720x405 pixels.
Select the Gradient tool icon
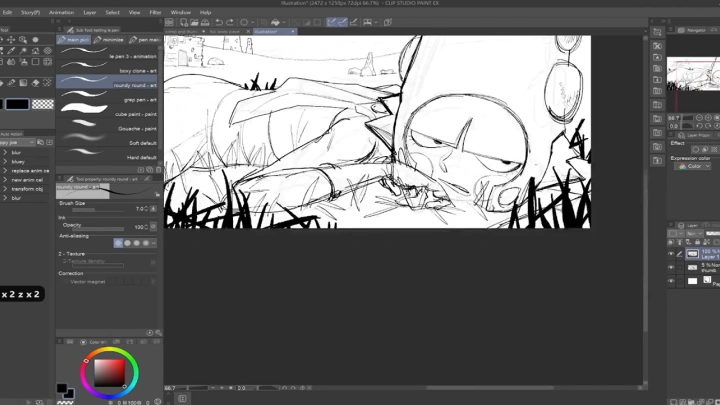click(x=23, y=83)
